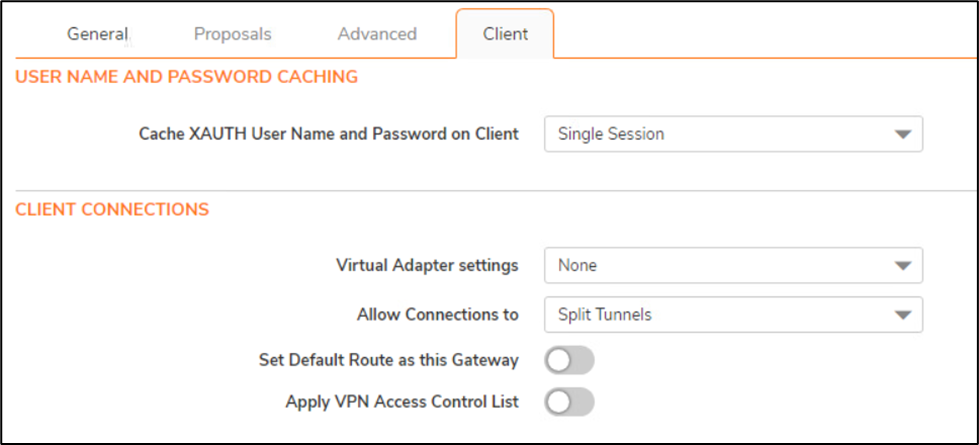
Task: Click the divider line above Client Connections
Action: click(489, 190)
